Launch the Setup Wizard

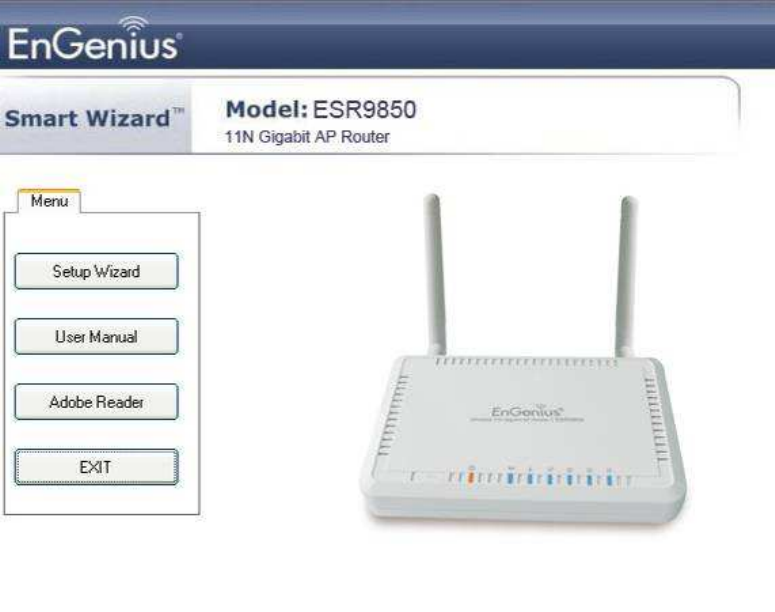pos(96,271)
